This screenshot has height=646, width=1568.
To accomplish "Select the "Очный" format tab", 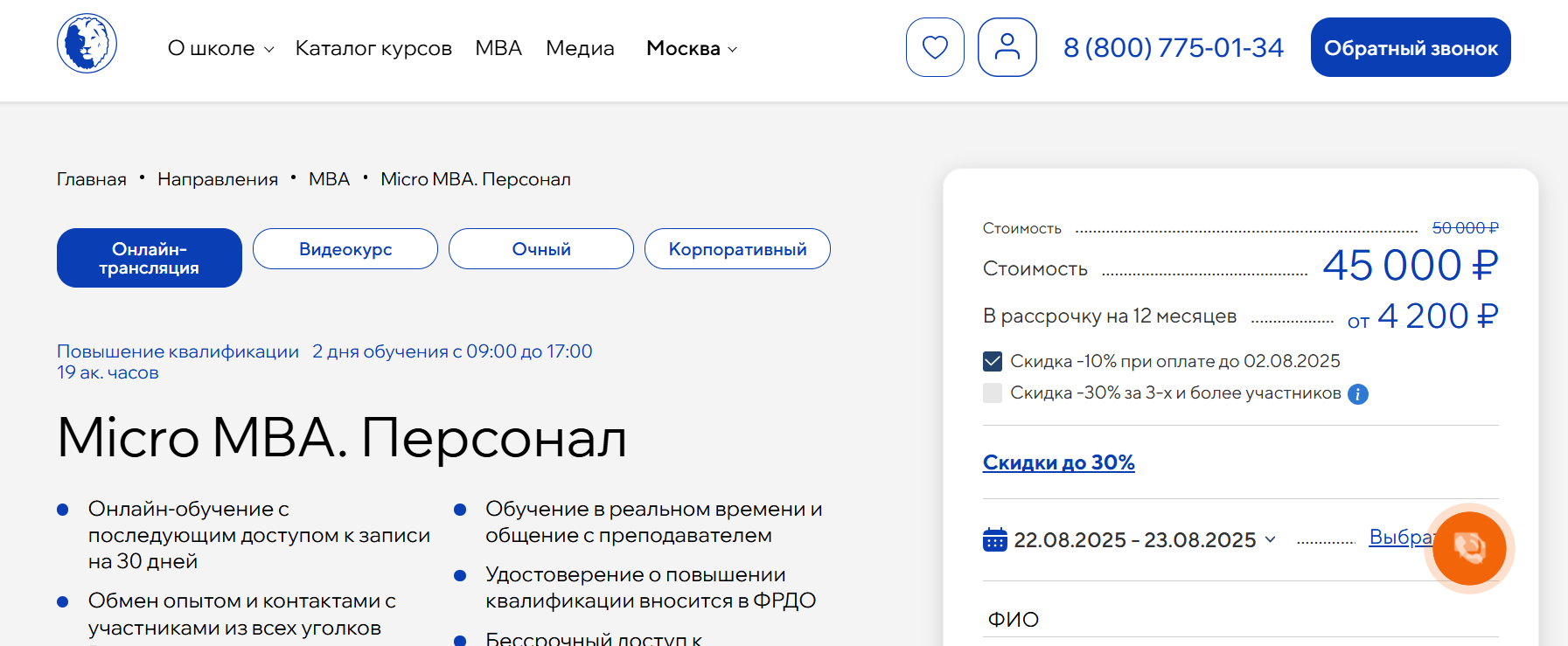I will 541,249.
